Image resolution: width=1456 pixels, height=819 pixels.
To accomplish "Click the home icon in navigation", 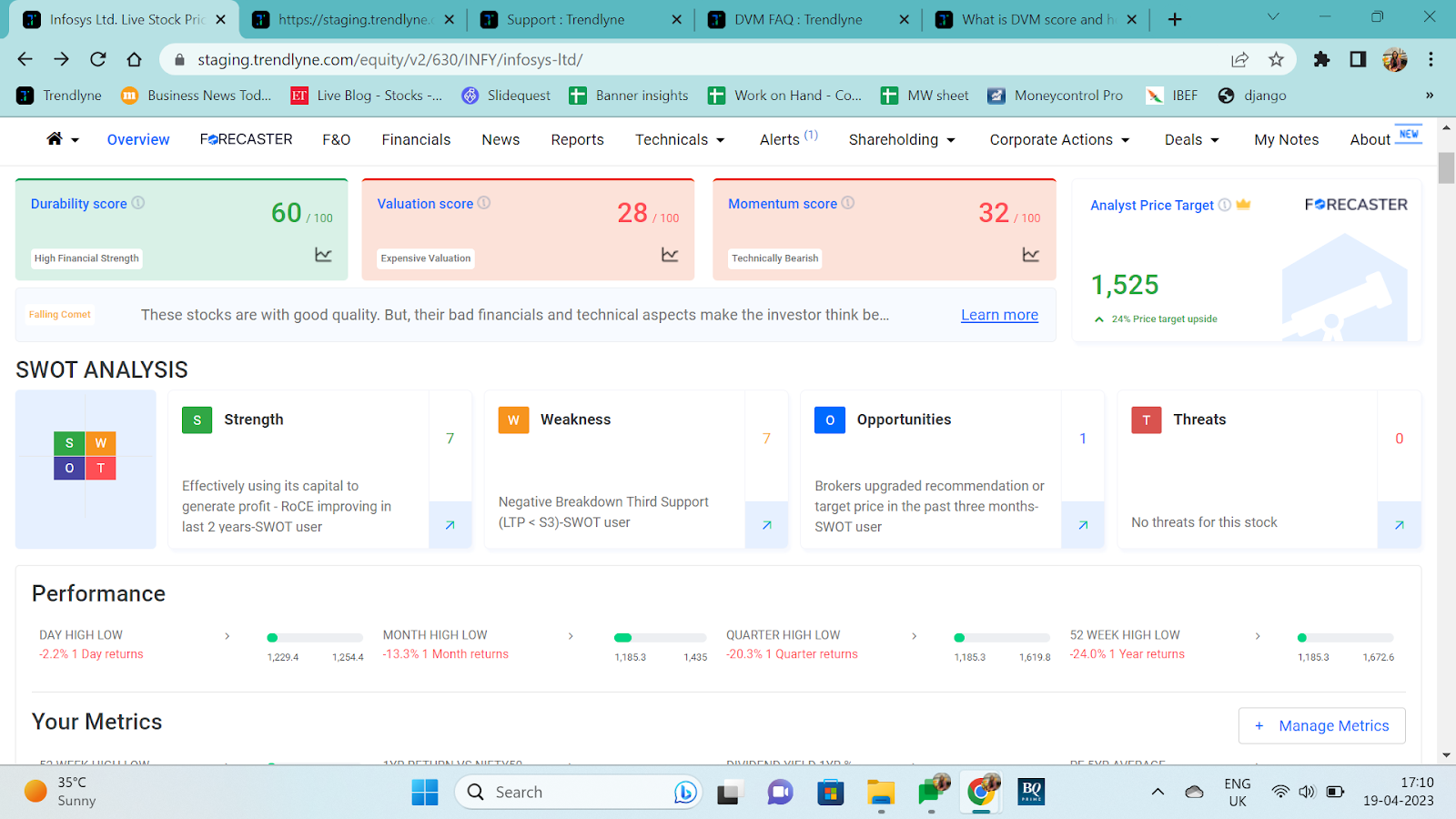I will 55,138.
